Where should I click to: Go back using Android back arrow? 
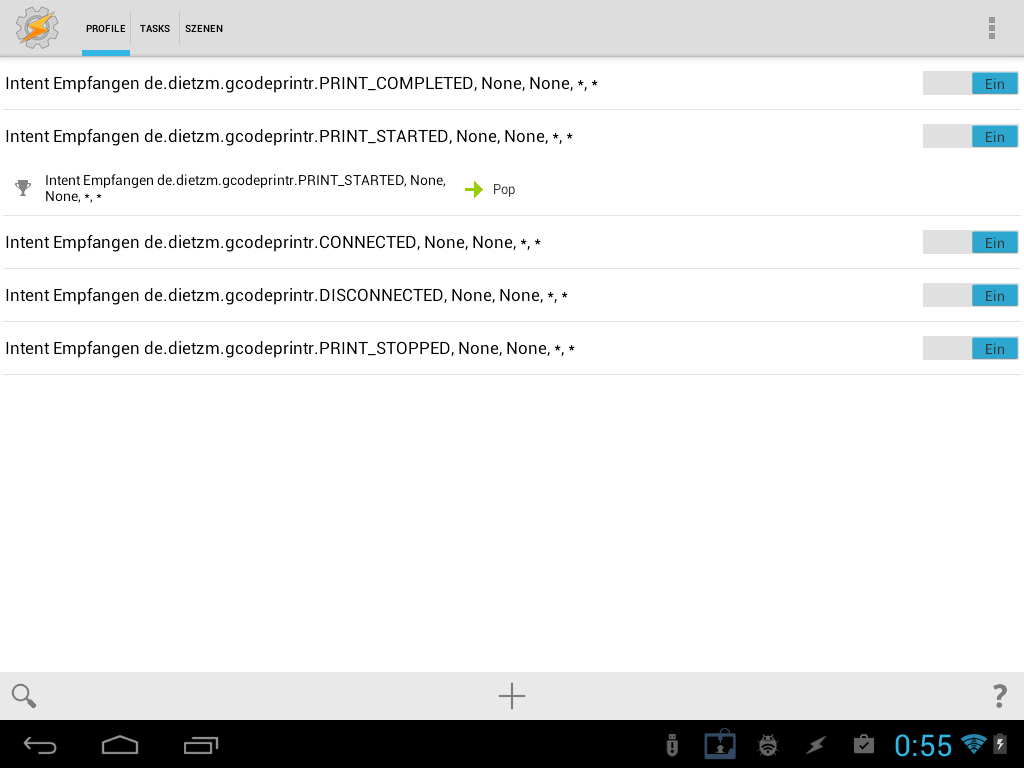[40, 745]
